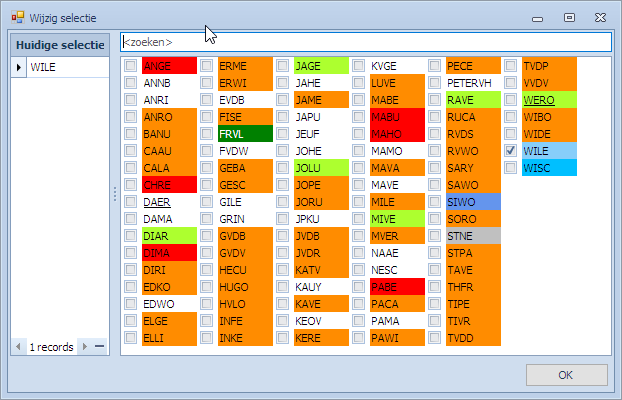
Task: Tick the NAAE checkbox
Action: [359, 253]
